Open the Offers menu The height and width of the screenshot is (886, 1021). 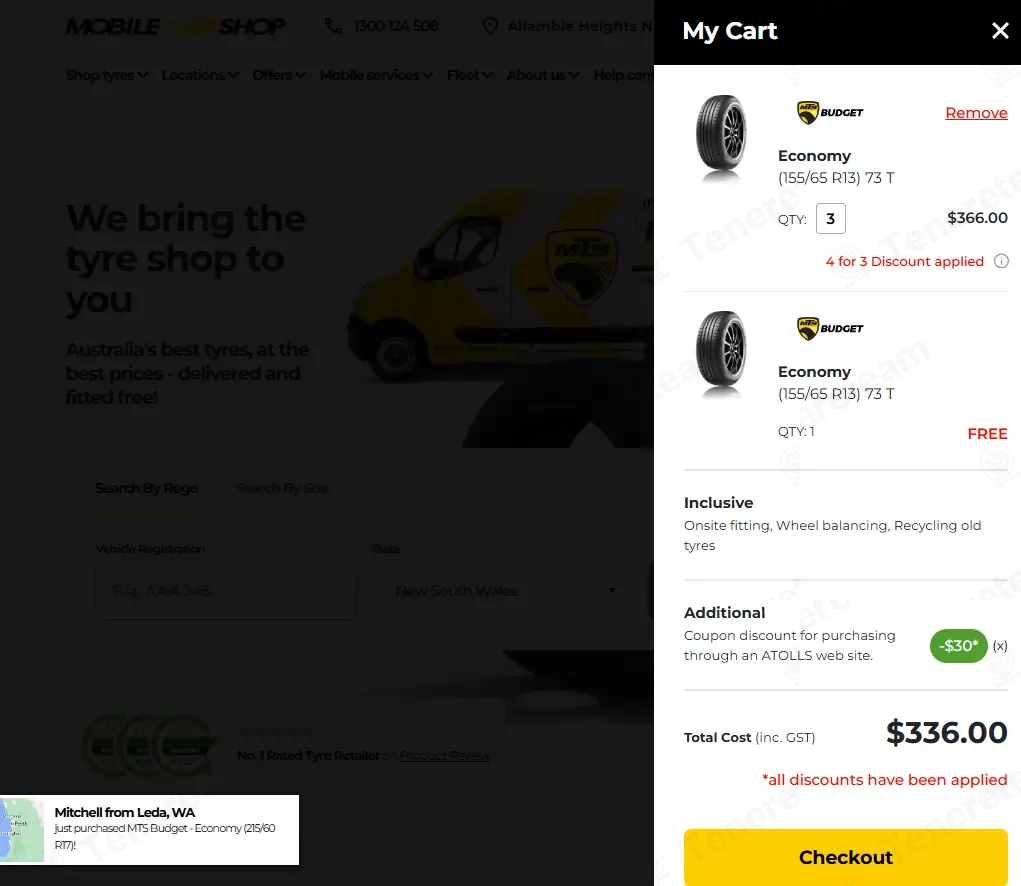pyautogui.click(x=279, y=76)
